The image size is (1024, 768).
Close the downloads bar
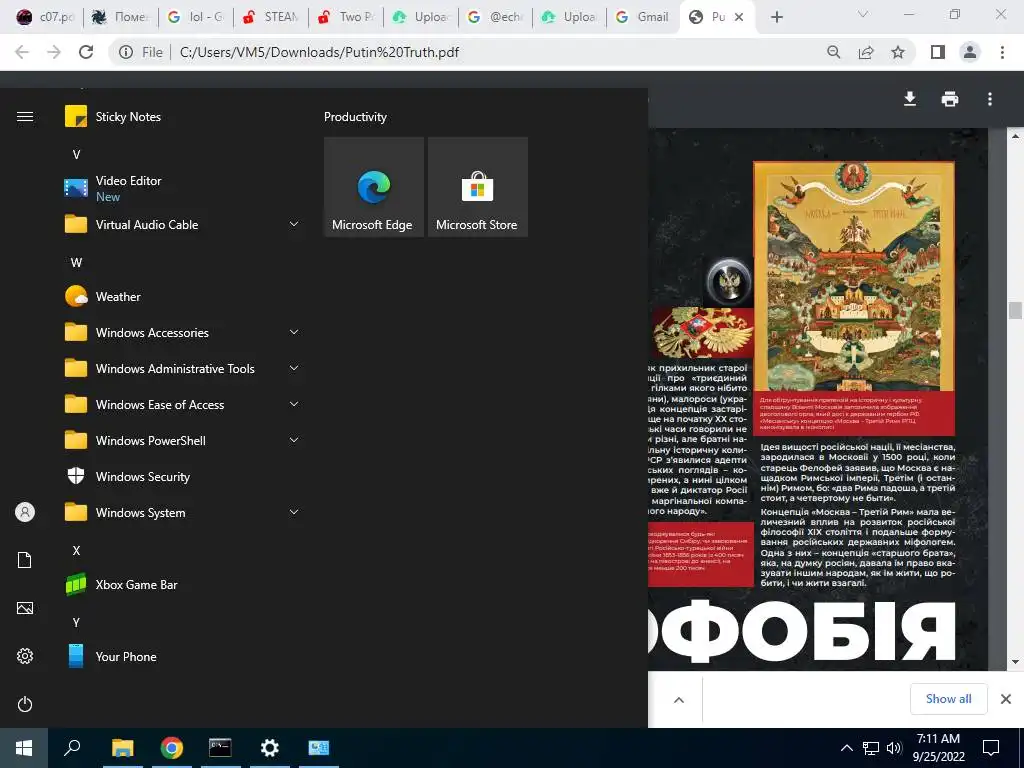point(1006,699)
